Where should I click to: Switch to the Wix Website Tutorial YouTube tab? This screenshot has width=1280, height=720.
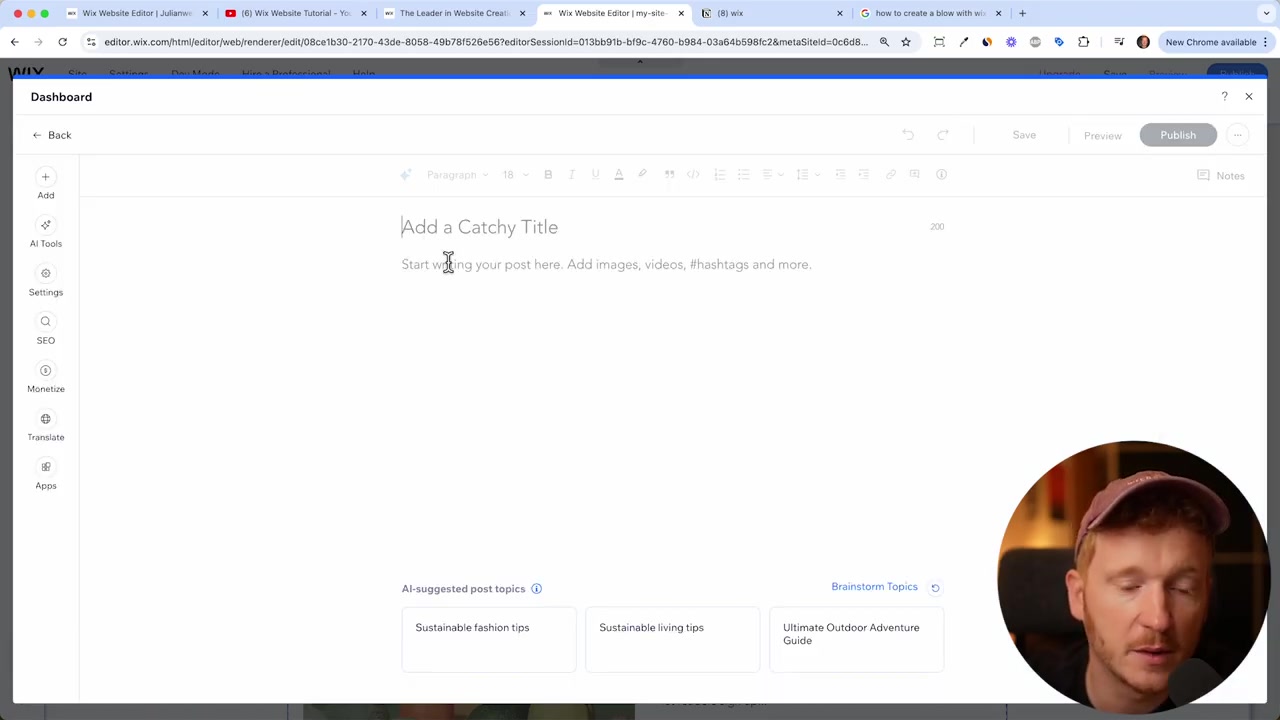pyautogui.click(x=296, y=13)
